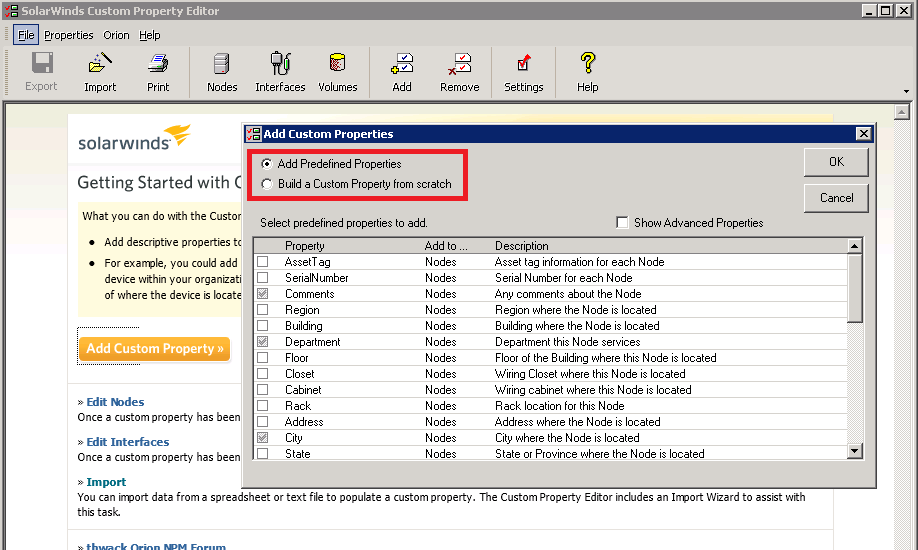The width and height of the screenshot is (918, 550).
Task: Click the text 'State or Province where the Node is located'
Action: point(600,453)
